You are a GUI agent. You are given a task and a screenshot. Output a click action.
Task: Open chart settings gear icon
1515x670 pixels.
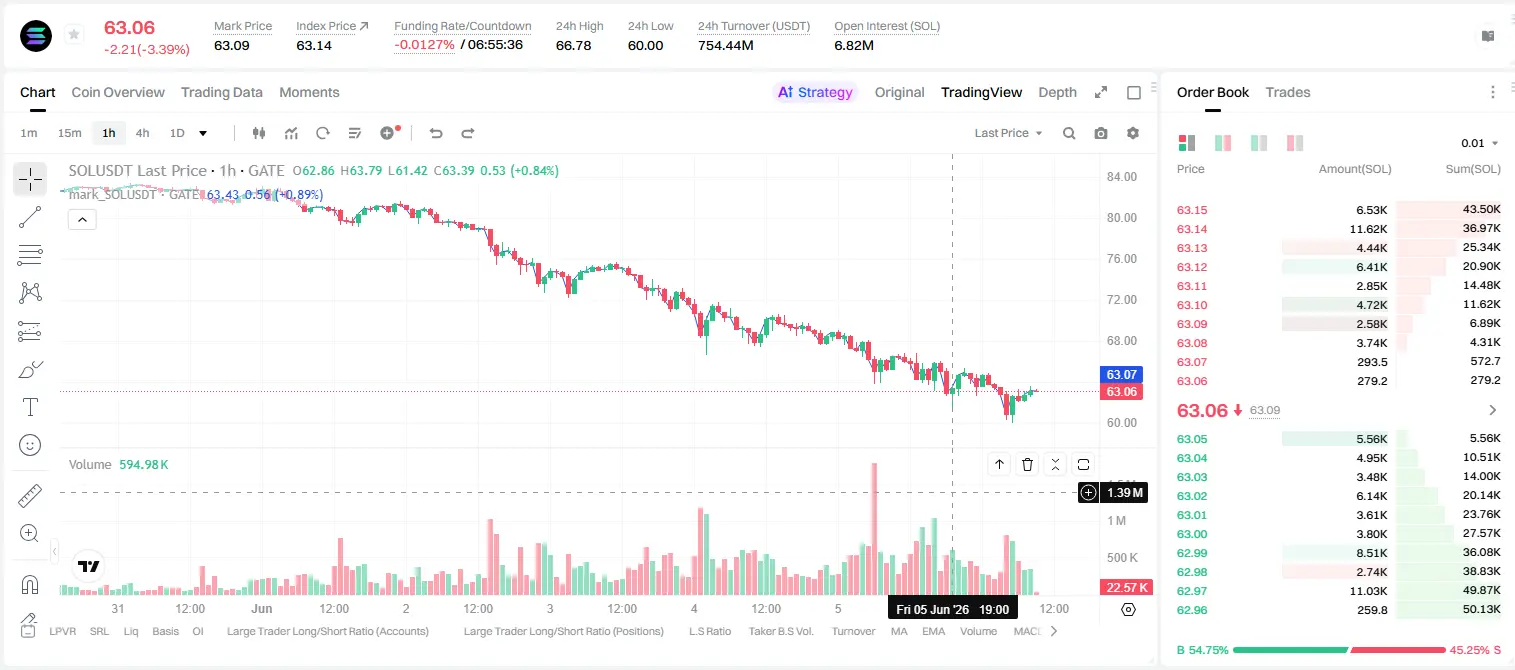[x=1133, y=133]
